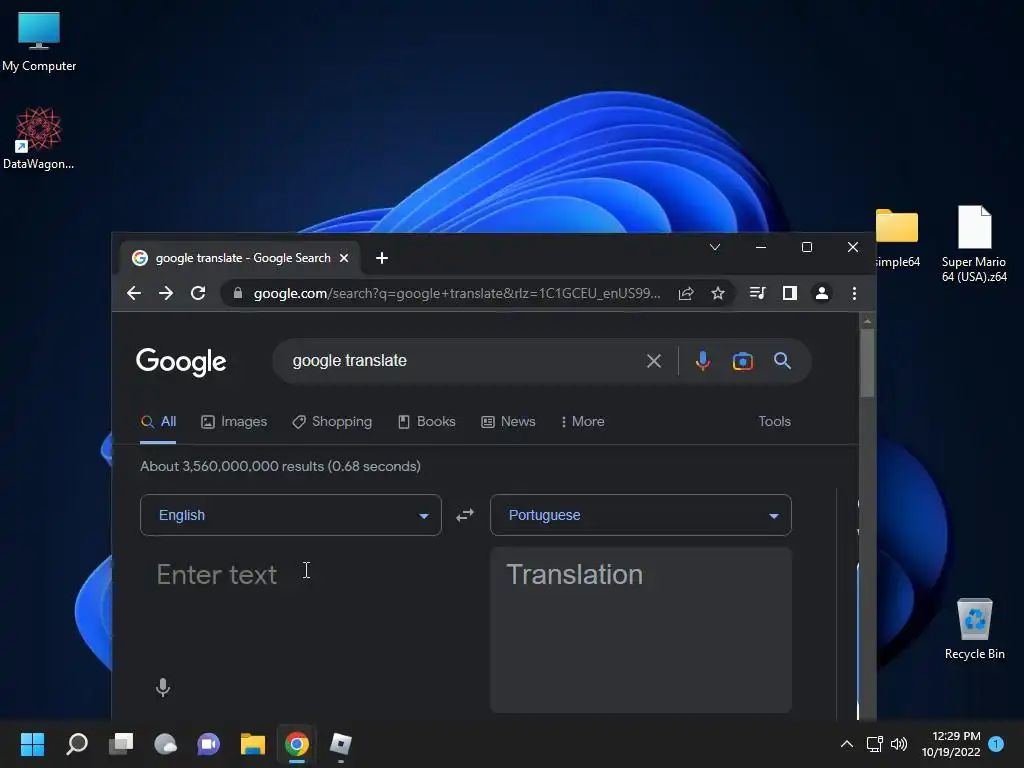Click the magnifier search button
Image resolution: width=1024 pixels, height=768 pixels.
782,360
